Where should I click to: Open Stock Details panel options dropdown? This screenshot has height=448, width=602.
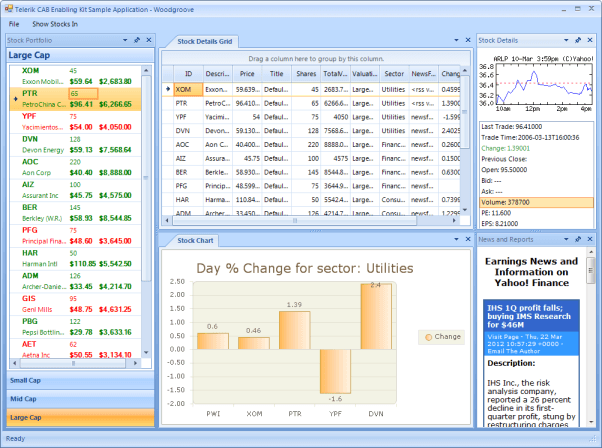tap(566, 40)
